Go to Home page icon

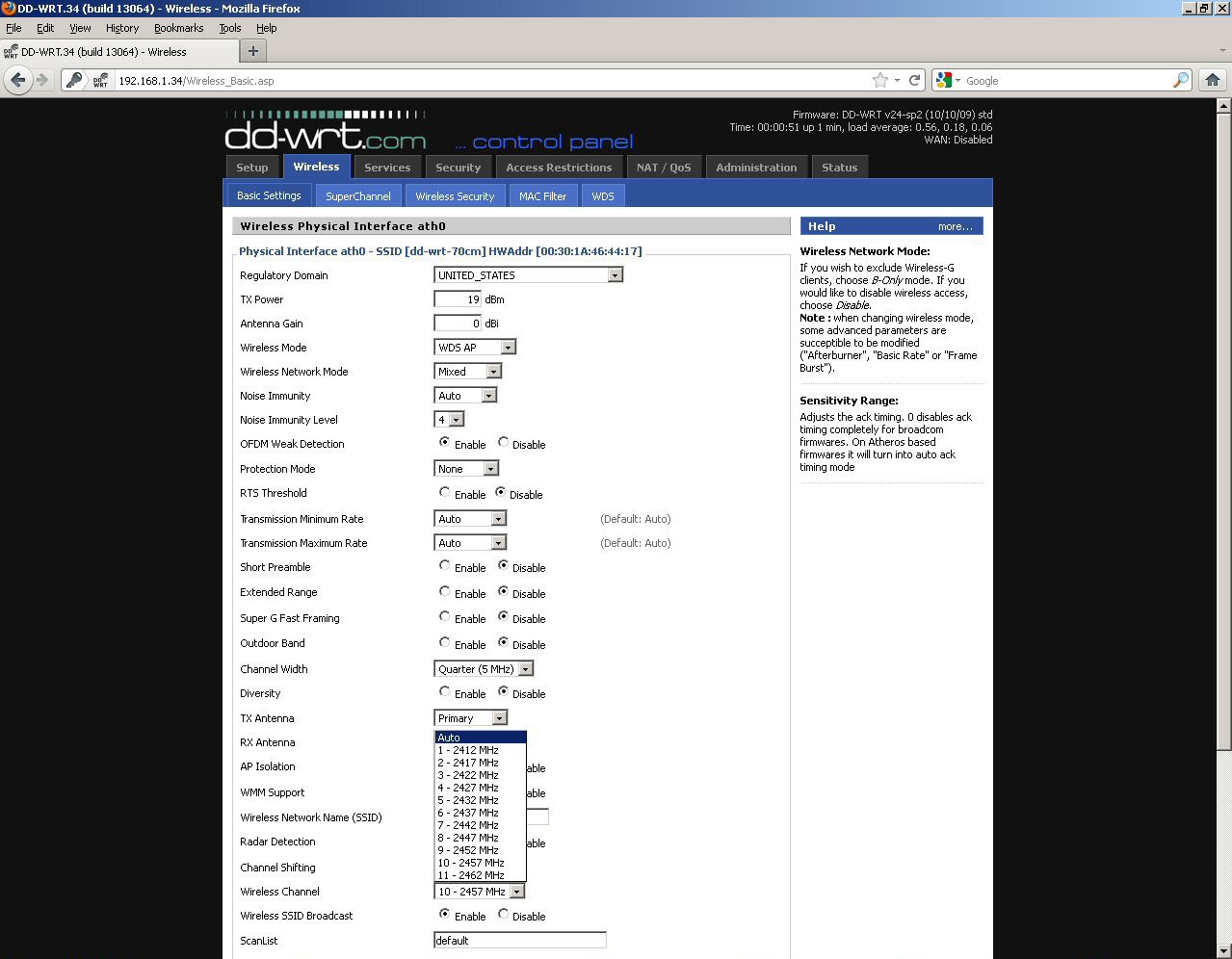1213,80
